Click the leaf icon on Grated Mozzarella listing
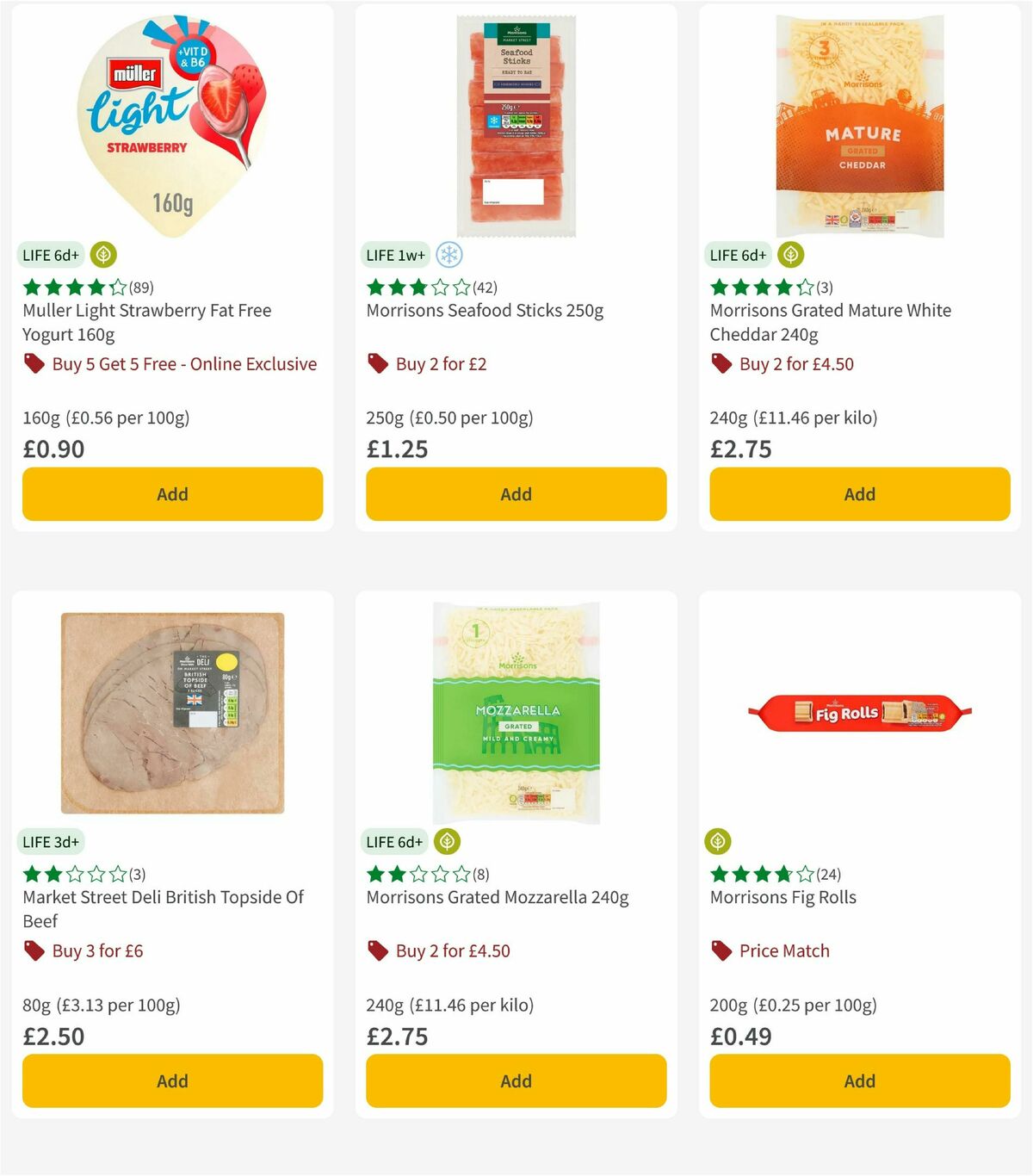This screenshot has height=1176, width=1033. coord(446,842)
